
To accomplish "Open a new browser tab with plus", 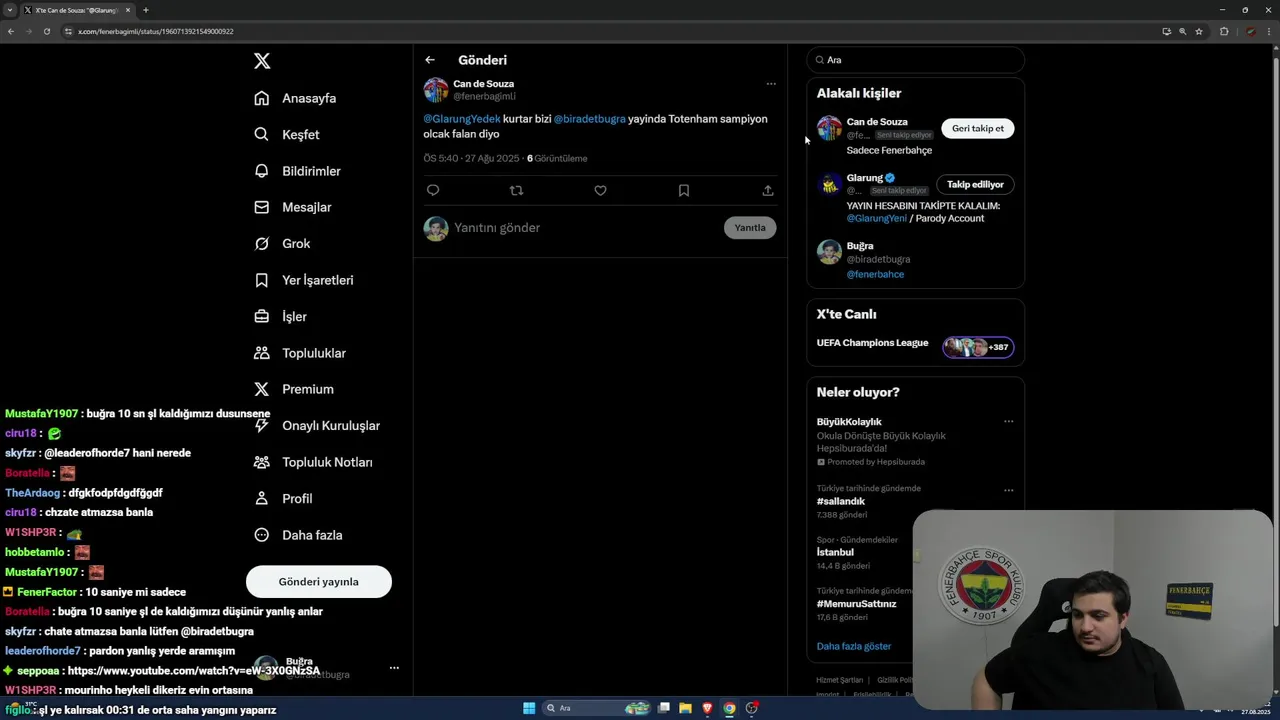I will 145,10.
